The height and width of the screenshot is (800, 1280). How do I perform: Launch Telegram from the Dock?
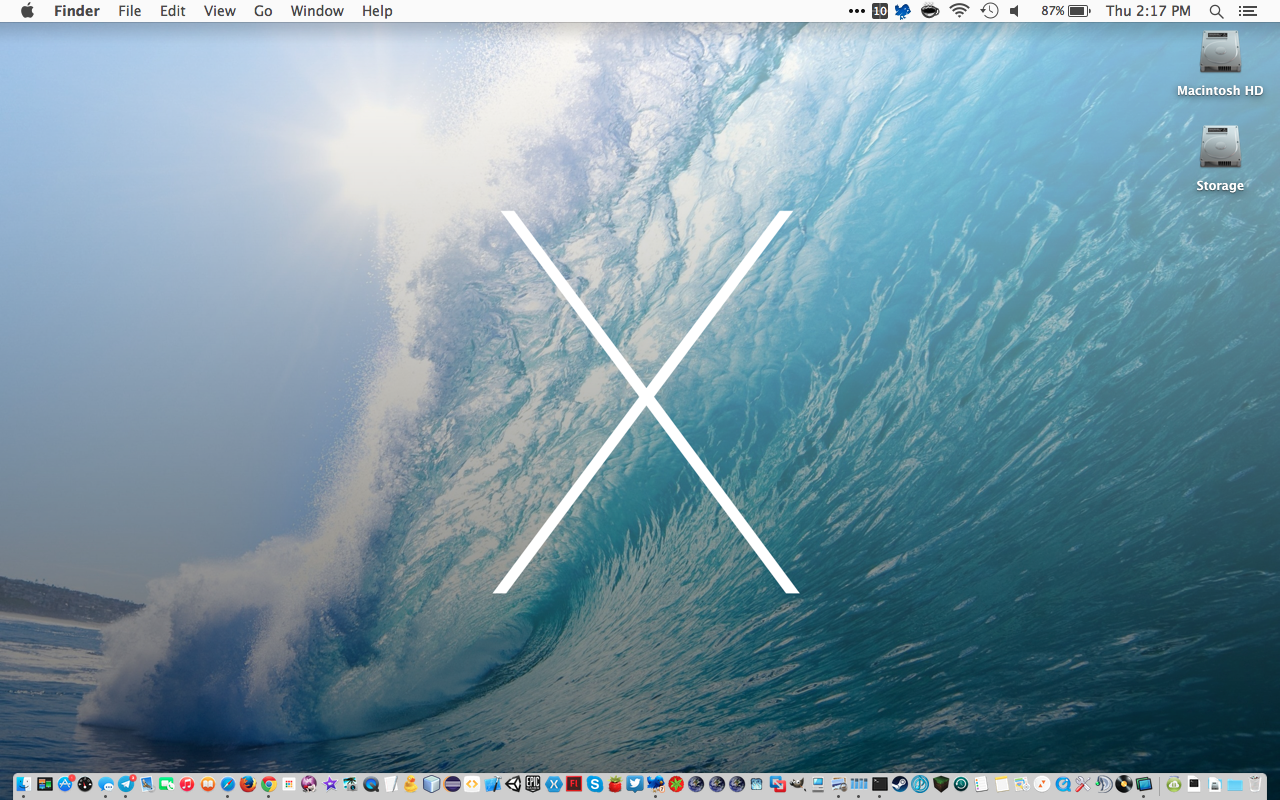(x=126, y=784)
